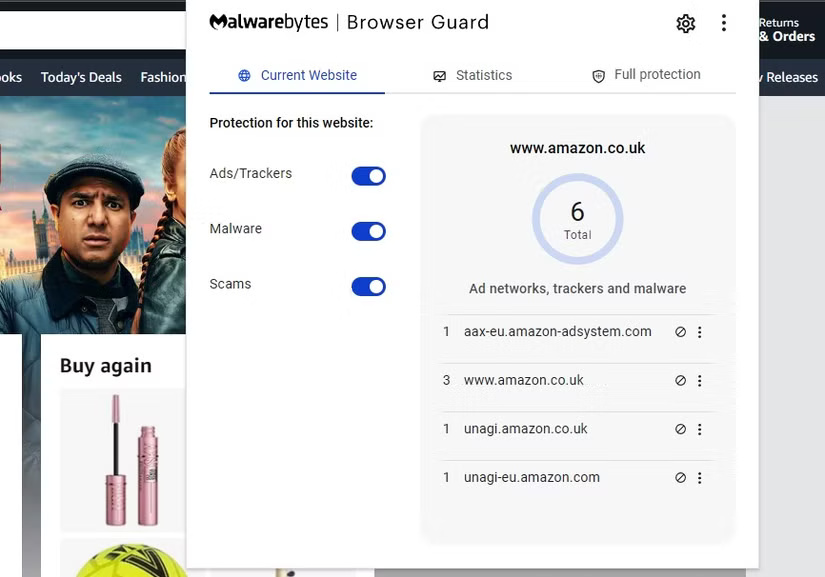Block aax-eu.amazon-adsystem.com using the block icon

click(680, 332)
